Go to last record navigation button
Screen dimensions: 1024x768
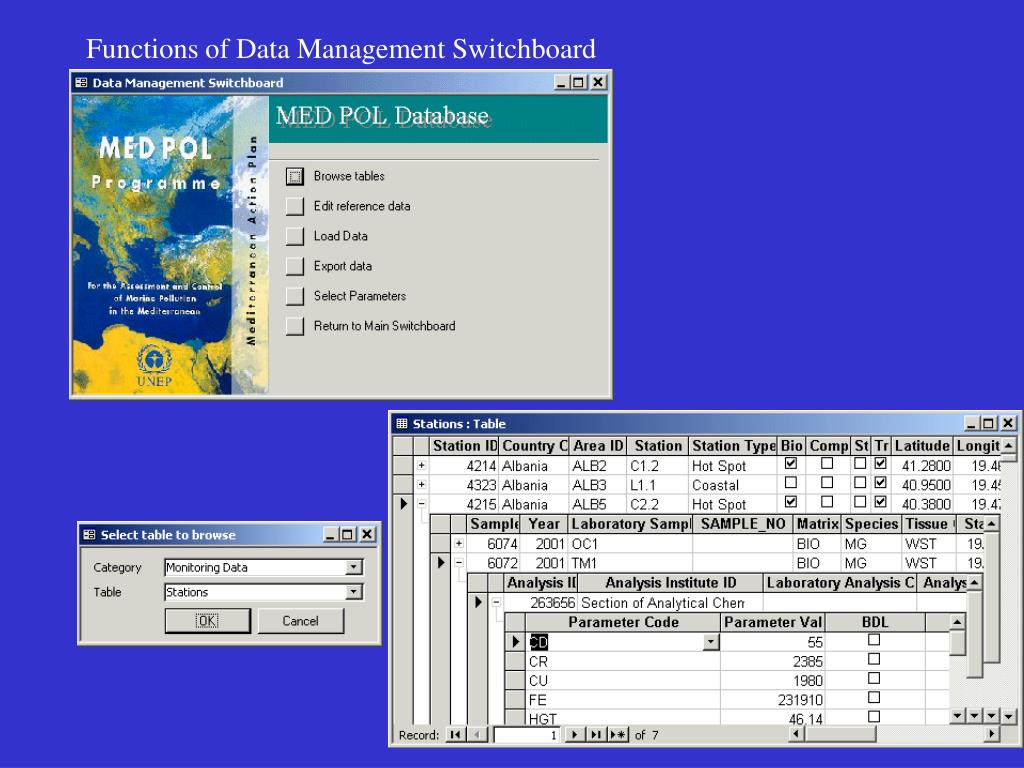(595, 735)
